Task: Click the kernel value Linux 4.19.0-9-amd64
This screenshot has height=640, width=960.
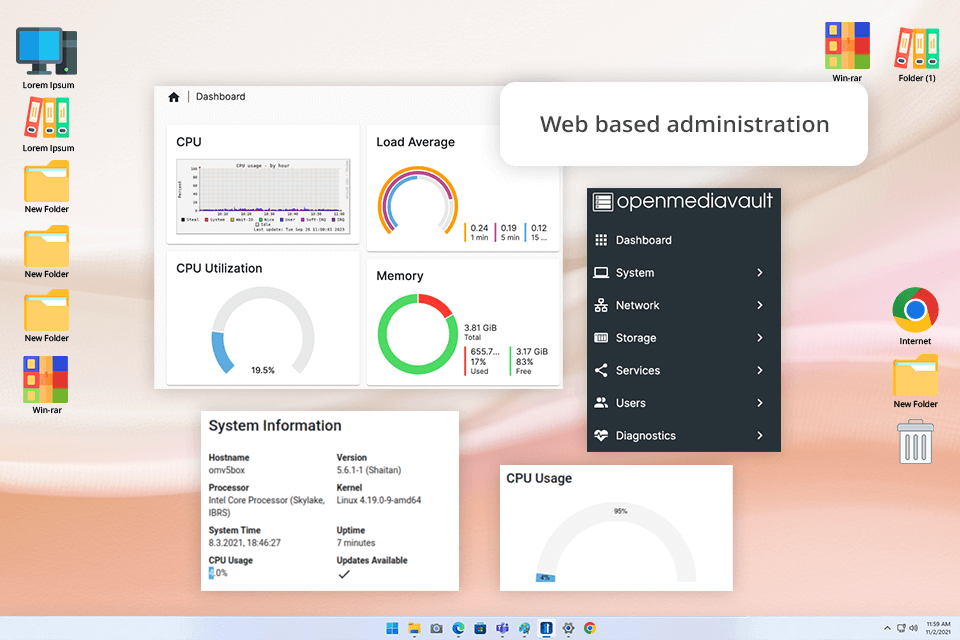Action: 378,500
